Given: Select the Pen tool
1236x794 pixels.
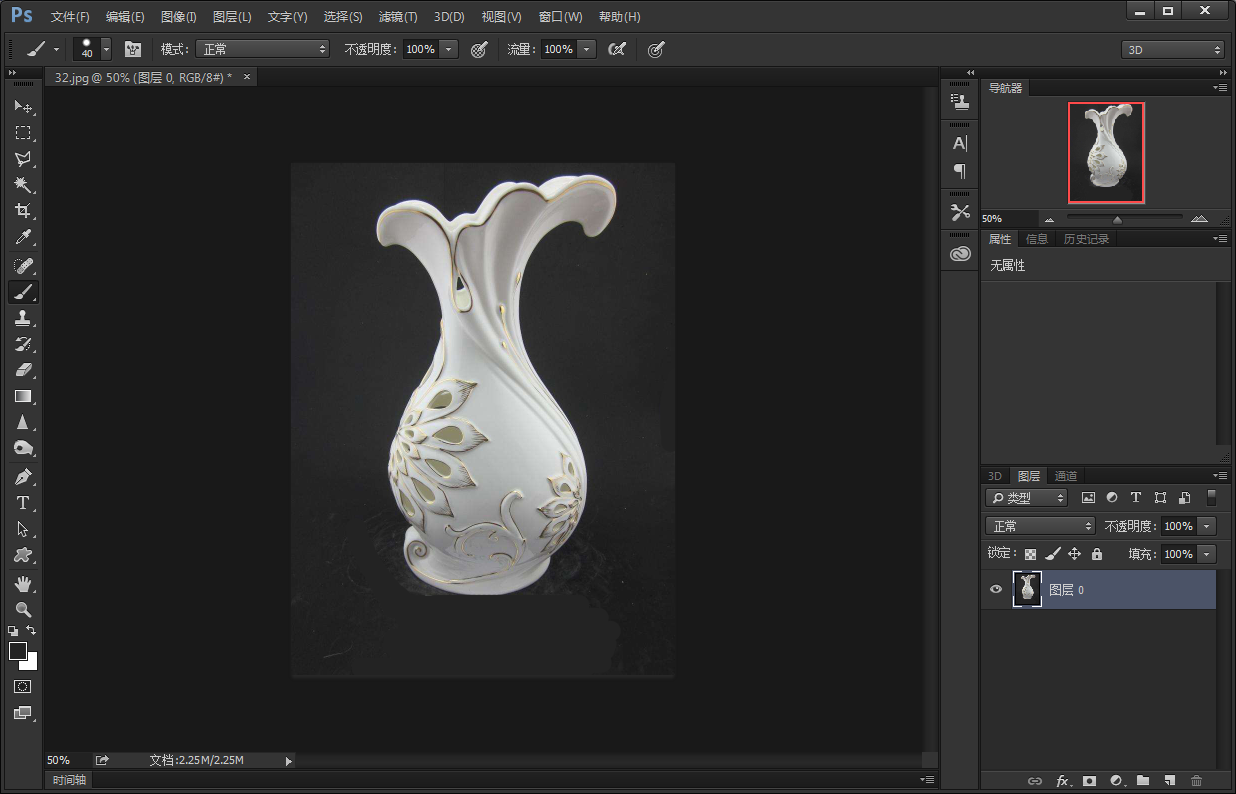Looking at the screenshot, I should pos(22,477).
